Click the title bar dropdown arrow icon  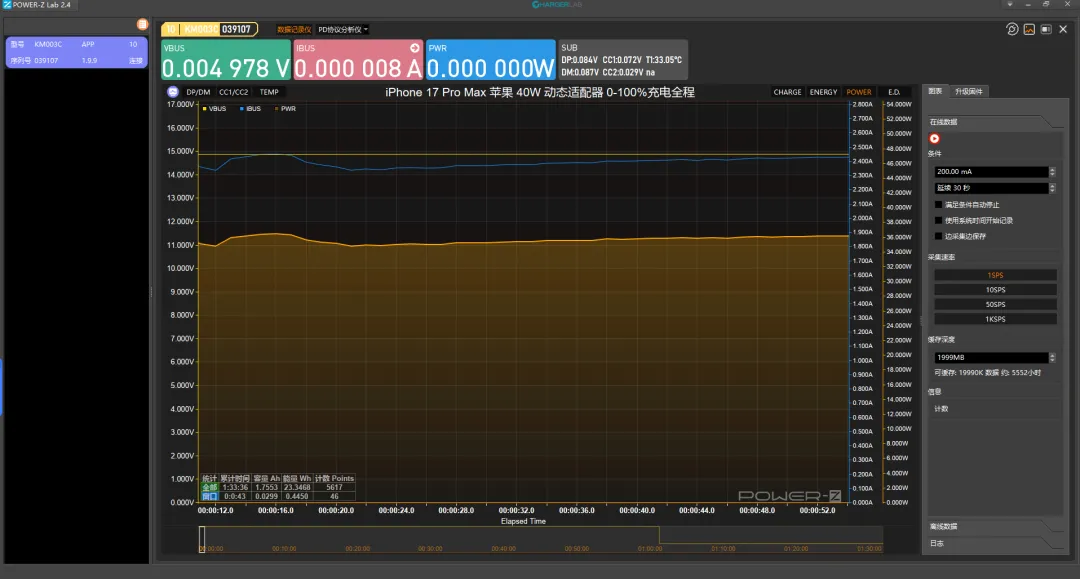coord(1008,5)
